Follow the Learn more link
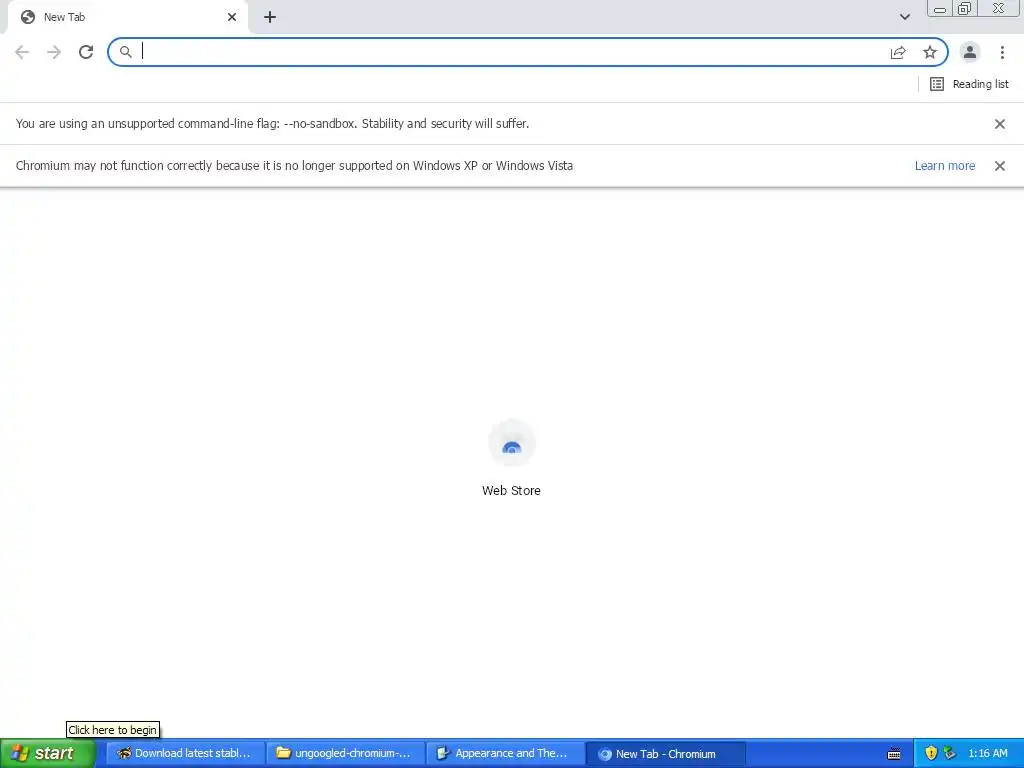 945,166
